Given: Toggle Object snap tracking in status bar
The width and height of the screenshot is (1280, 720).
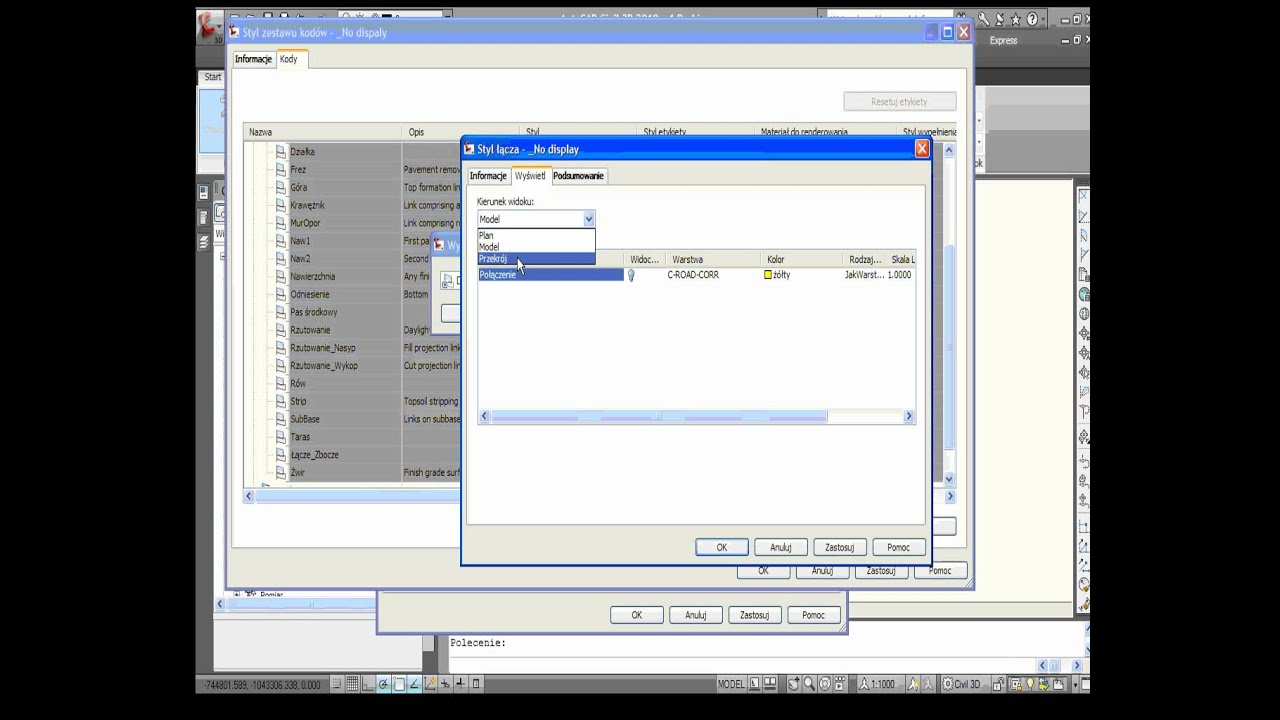Looking at the screenshot, I should pyautogui.click(x=414, y=684).
